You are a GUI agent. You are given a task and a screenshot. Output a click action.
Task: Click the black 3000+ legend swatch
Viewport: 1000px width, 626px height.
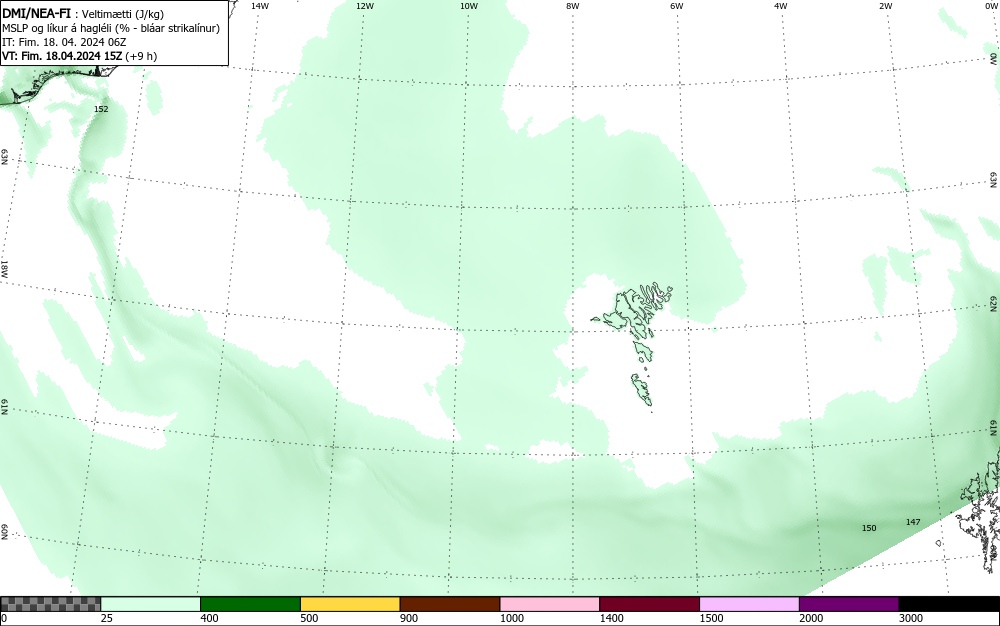pos(949,604)
